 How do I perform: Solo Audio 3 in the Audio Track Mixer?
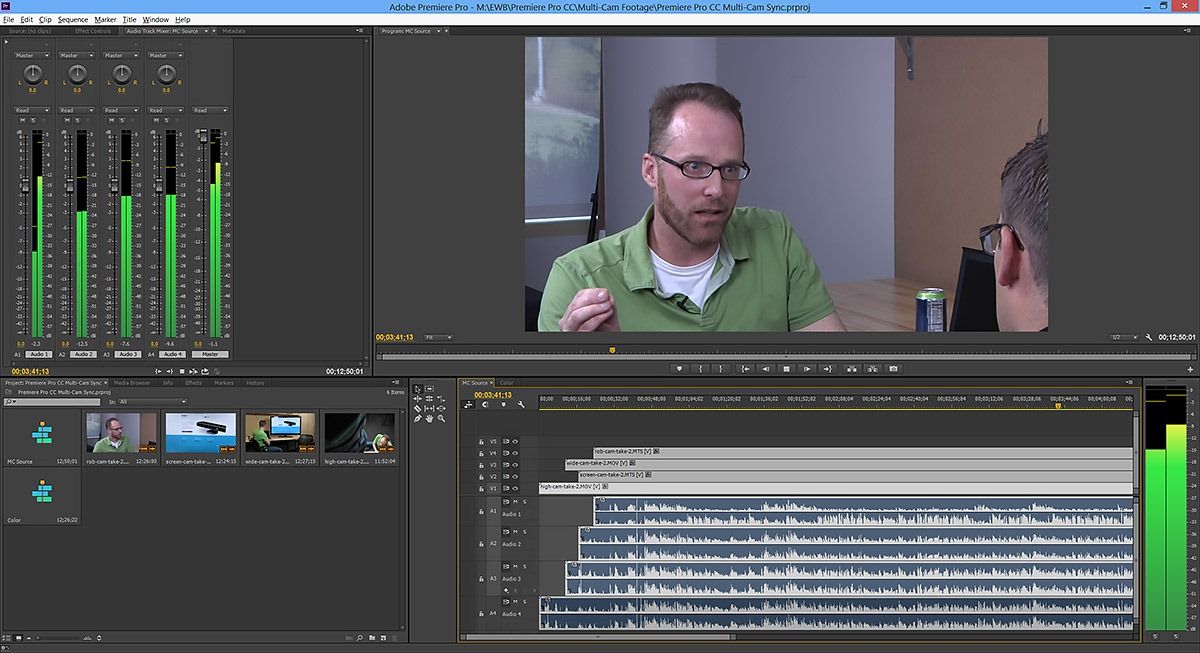(122, 120)
